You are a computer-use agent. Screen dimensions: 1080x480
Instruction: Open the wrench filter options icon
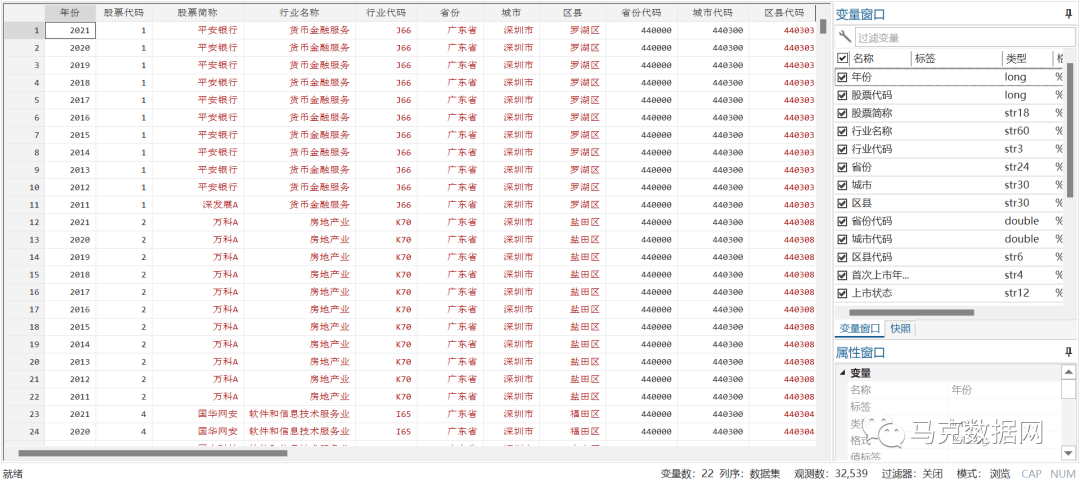(x=844, y=37)
